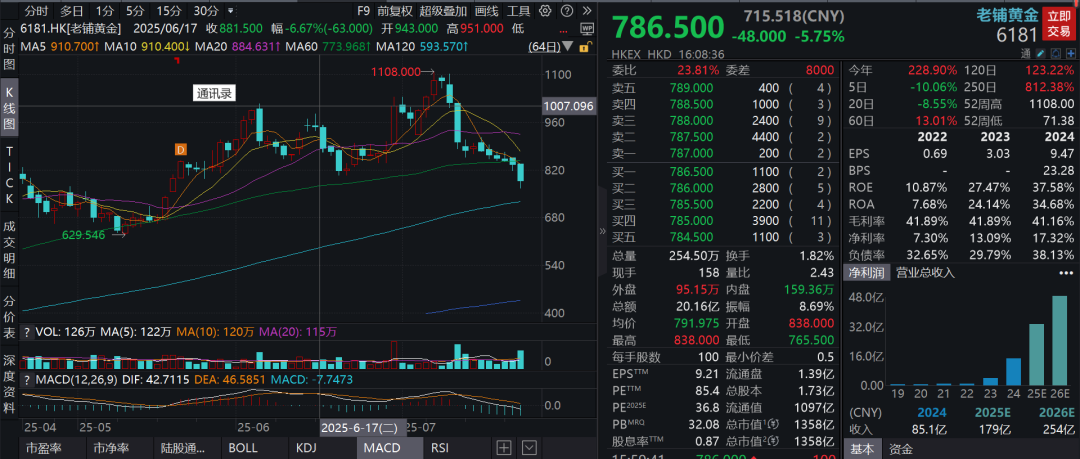Open the 分价表 side tab

(9, 317)
